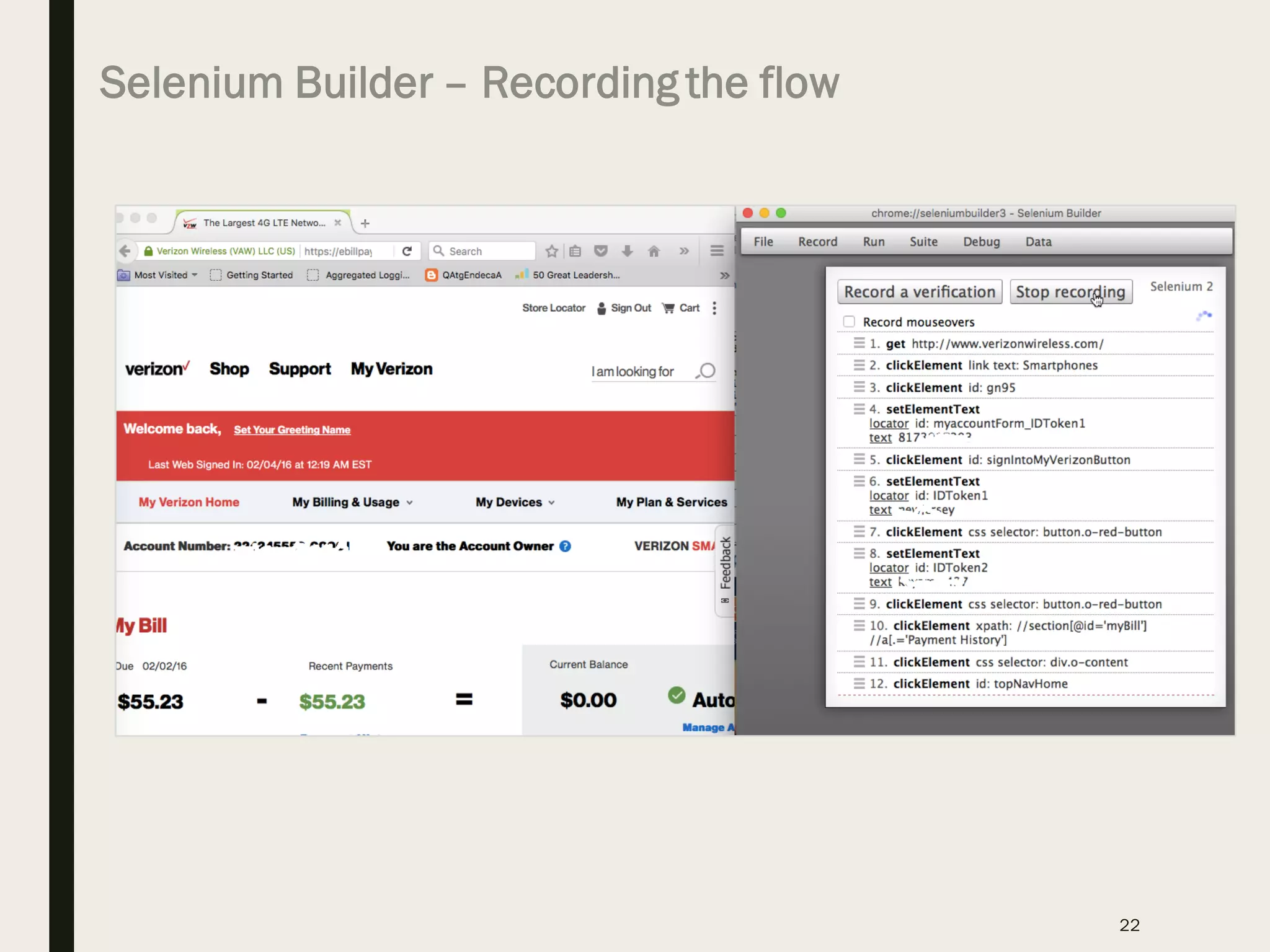Open Selenium Builder Data menu
Viewport: 1270px width, 952px height.
click(x=1039, y=242)
